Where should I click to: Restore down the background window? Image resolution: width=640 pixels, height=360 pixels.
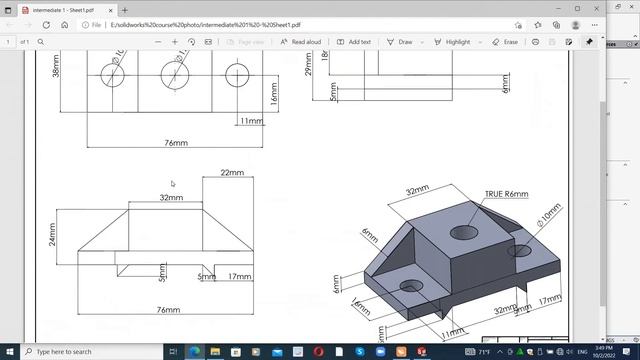tap(618, 6)
